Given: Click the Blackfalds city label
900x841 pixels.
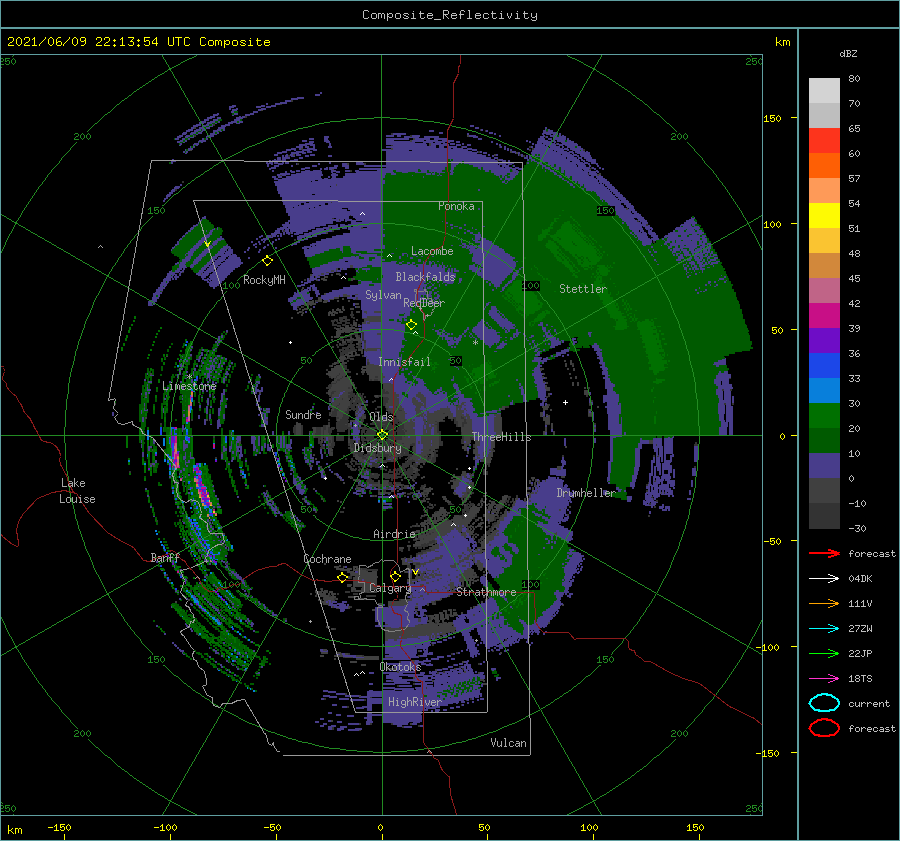Looking at the screenshot, I should click(x=425, y=277).
